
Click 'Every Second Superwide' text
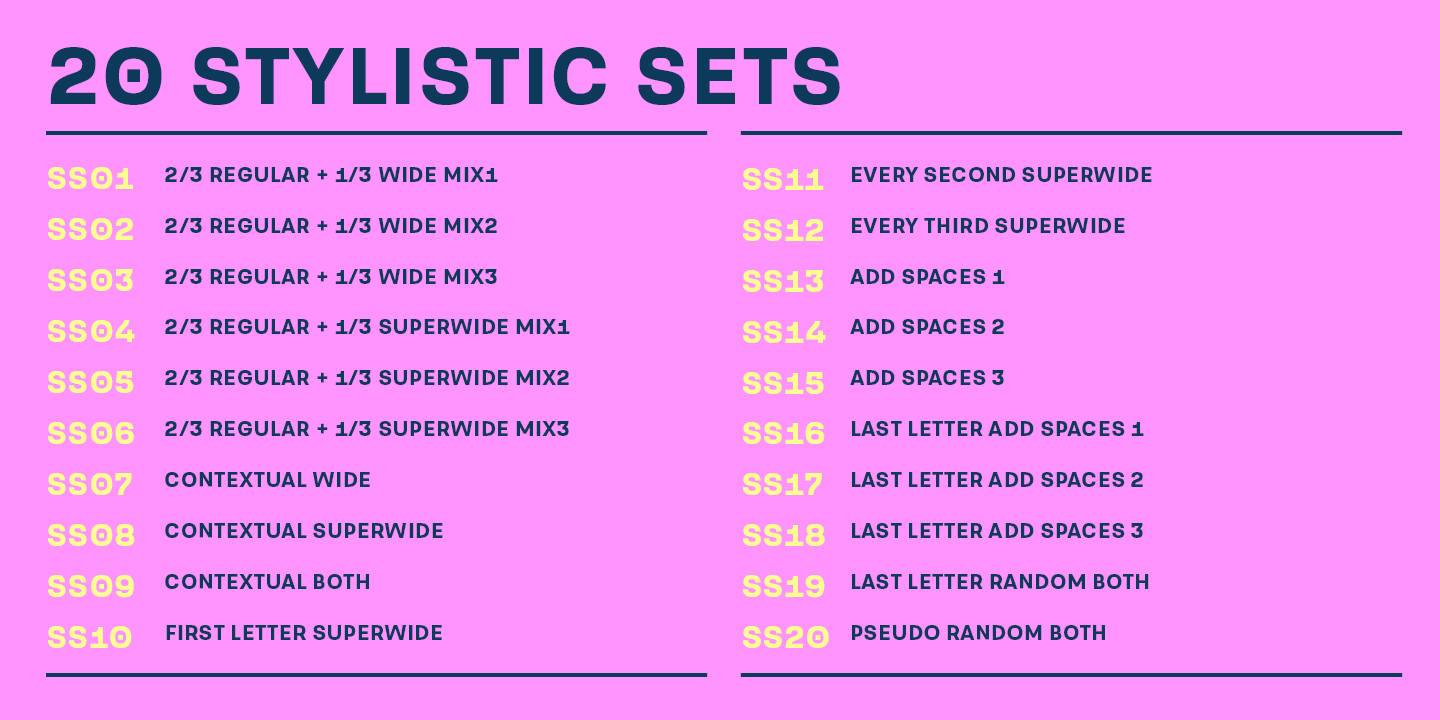click(x=1001, y=175)
